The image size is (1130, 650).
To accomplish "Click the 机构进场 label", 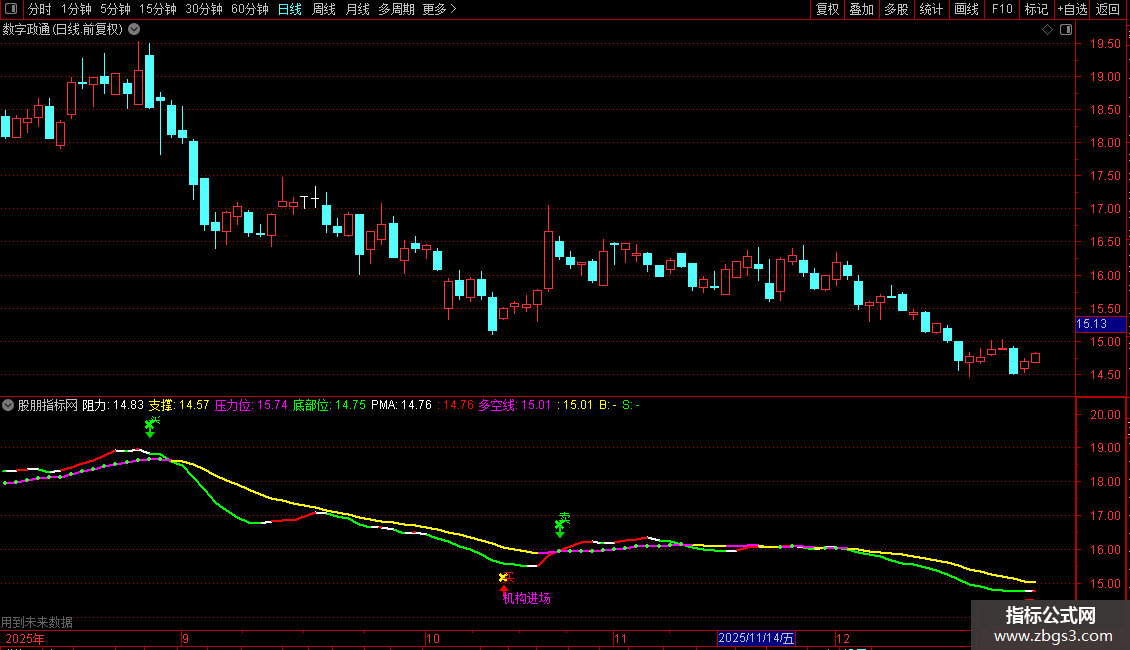I will 527,598.
